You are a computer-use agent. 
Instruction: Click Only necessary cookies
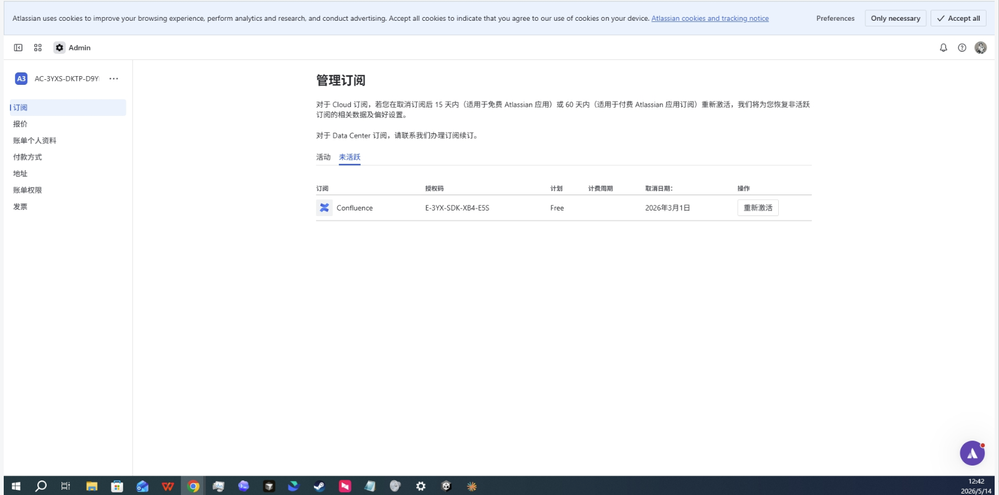895,18
